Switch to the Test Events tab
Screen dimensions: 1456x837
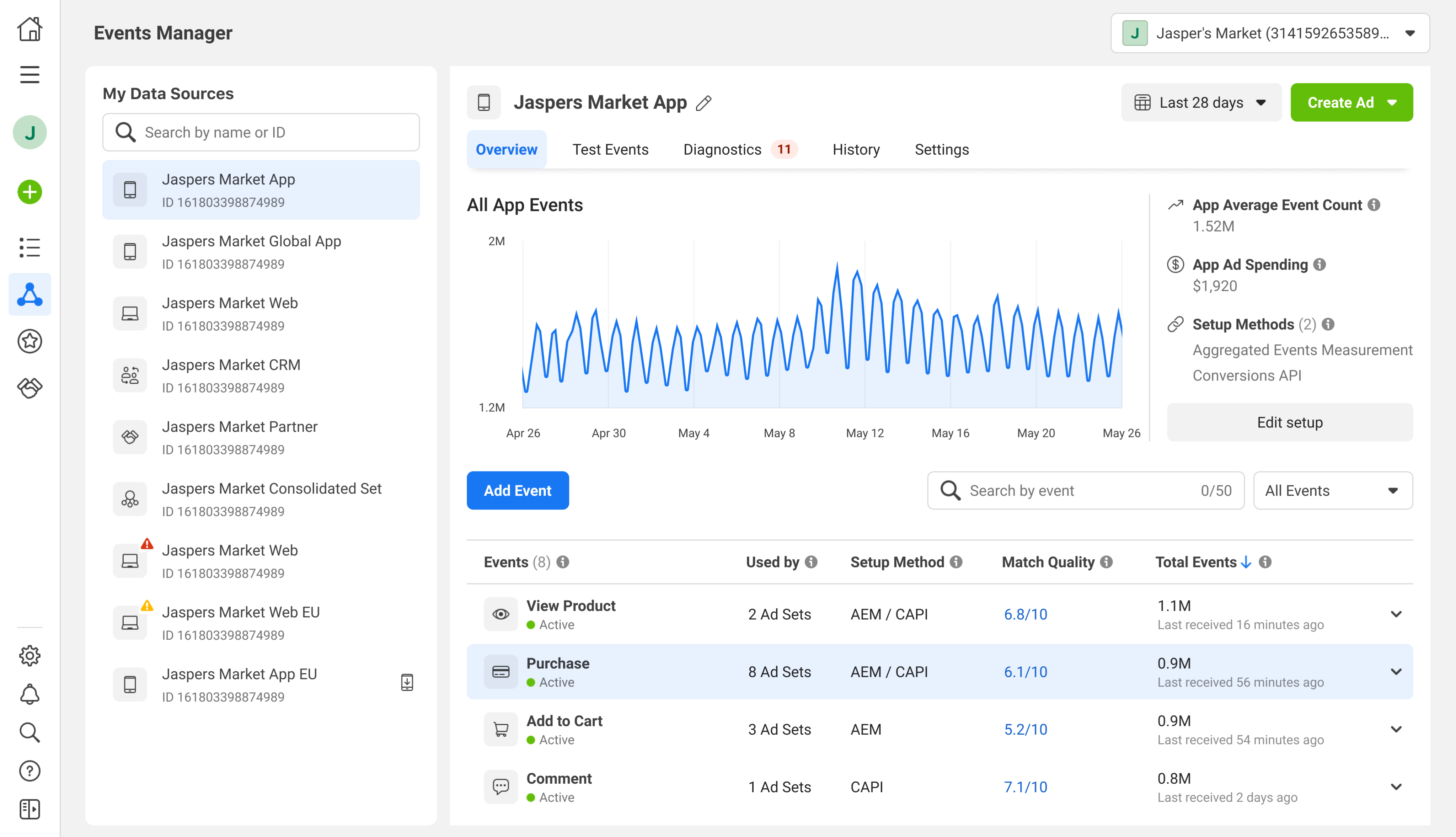coord(610,149)
